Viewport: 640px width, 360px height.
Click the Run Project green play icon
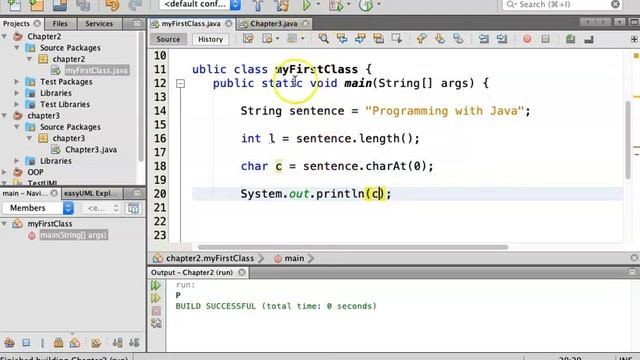click(307, 5)
